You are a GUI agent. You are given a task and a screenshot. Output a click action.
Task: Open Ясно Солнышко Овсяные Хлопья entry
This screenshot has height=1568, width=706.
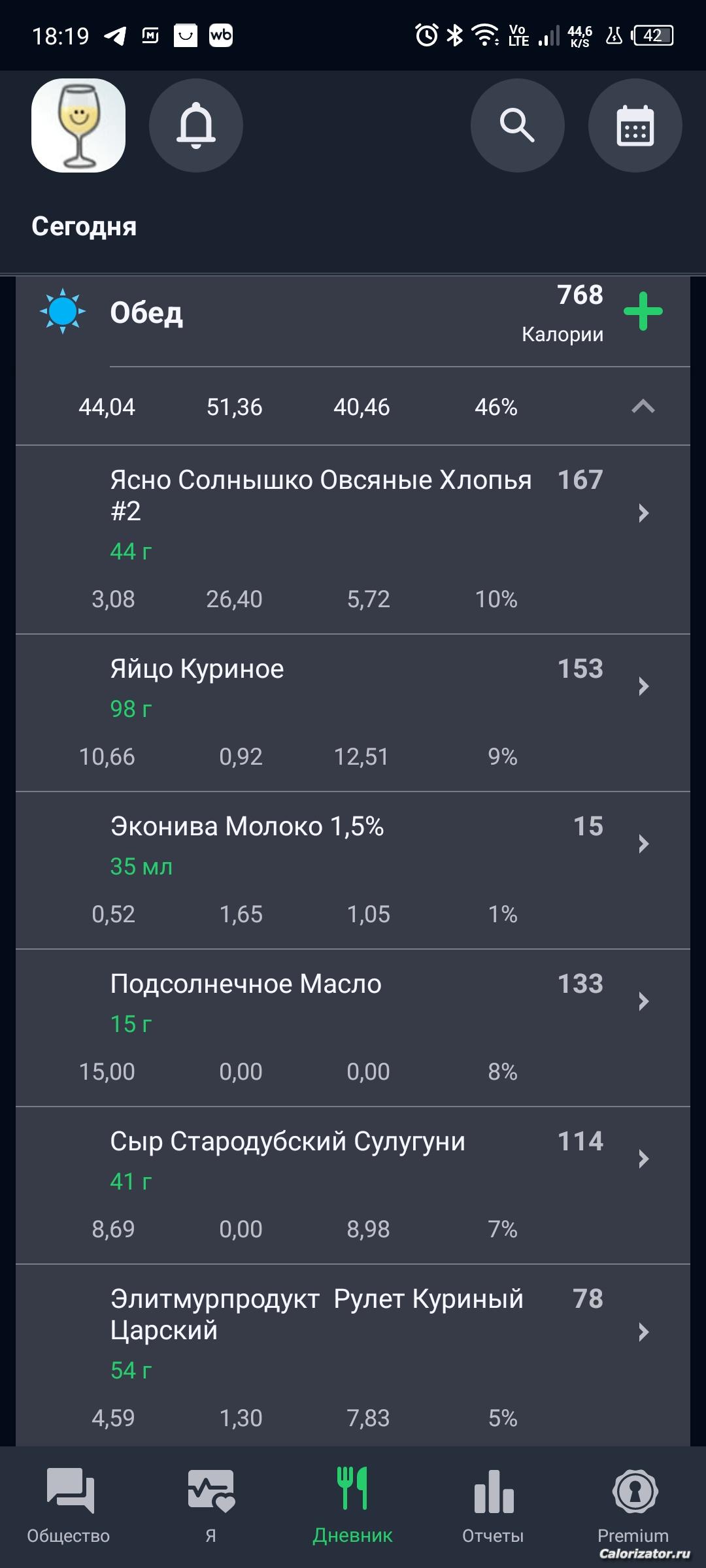click(x=320, y=495)
